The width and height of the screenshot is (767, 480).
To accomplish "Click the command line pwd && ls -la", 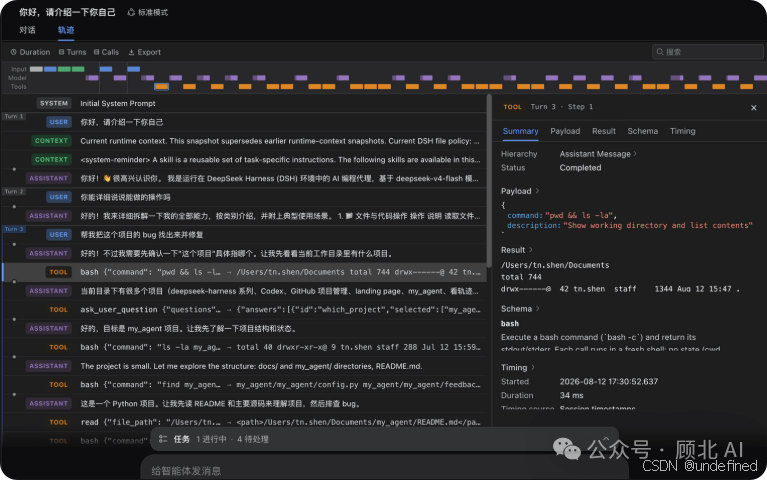I will (x=562, y=215).
